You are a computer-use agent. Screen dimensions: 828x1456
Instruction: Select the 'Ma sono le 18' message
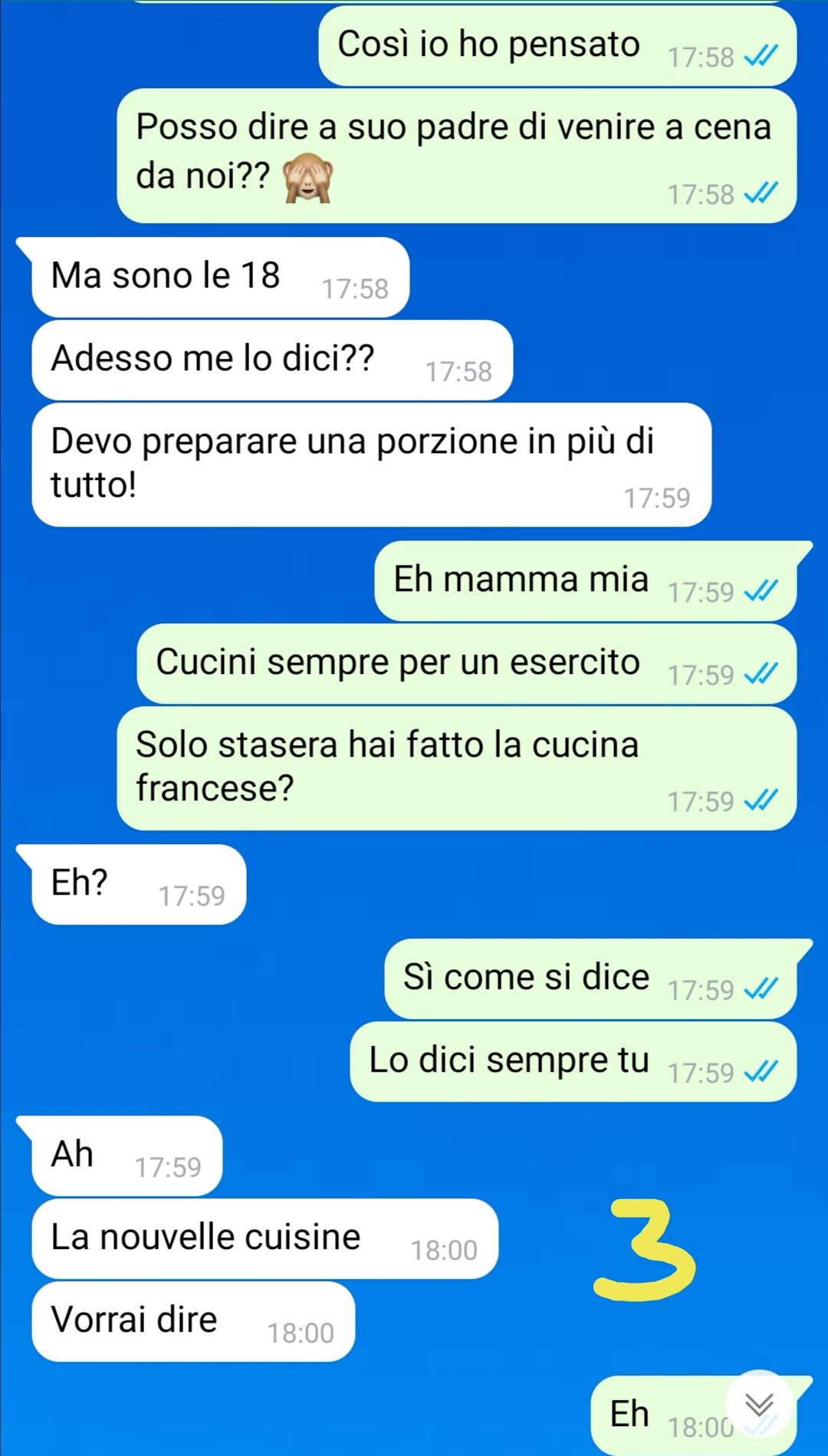[219, 278]
